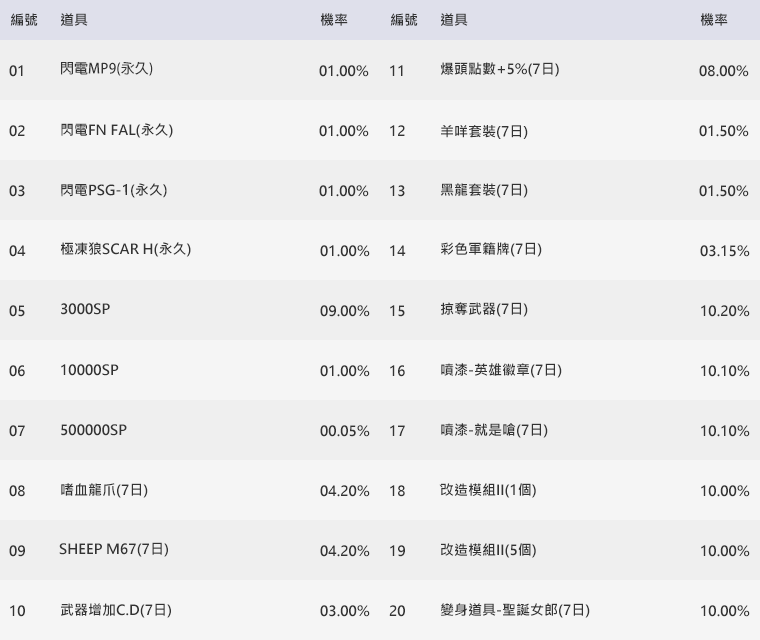Image resolution: width=760 pixels, height=640 pixels.
Task: Select SHEEP M67(7日) in the list
Action: [x=113, y=550]
